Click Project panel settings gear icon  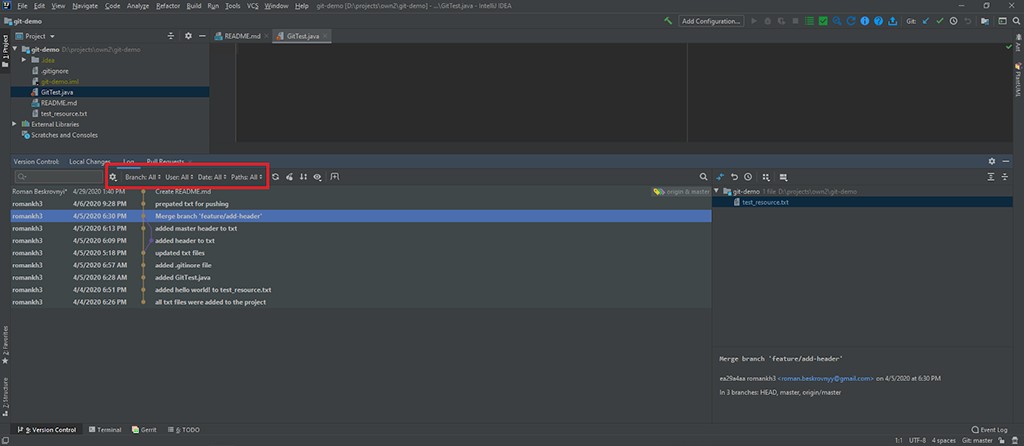188,36
